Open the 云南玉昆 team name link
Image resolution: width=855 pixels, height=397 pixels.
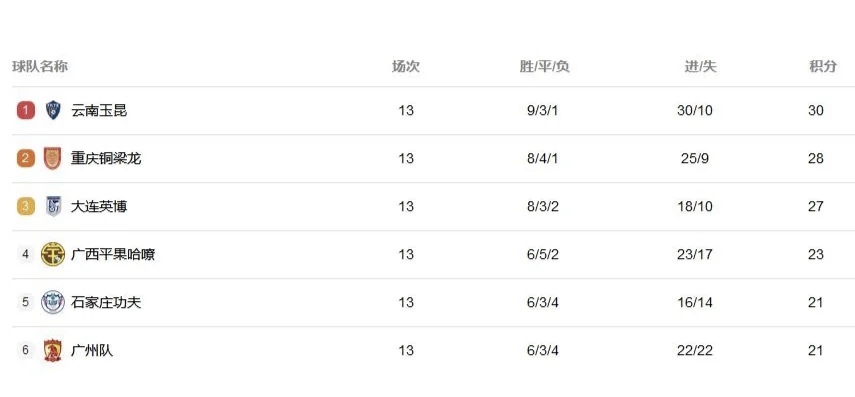[x=99, y=111]
